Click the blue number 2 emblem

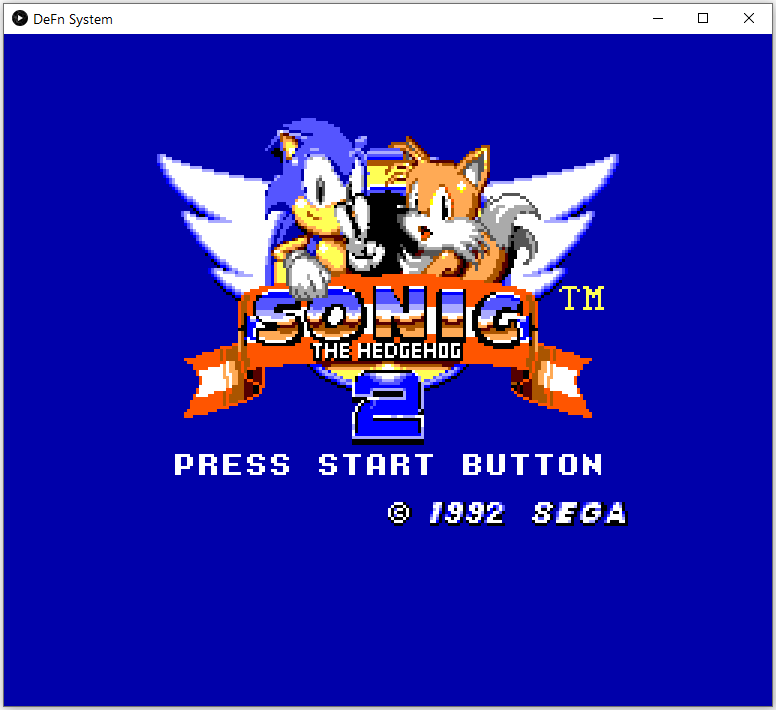(388, 405)
